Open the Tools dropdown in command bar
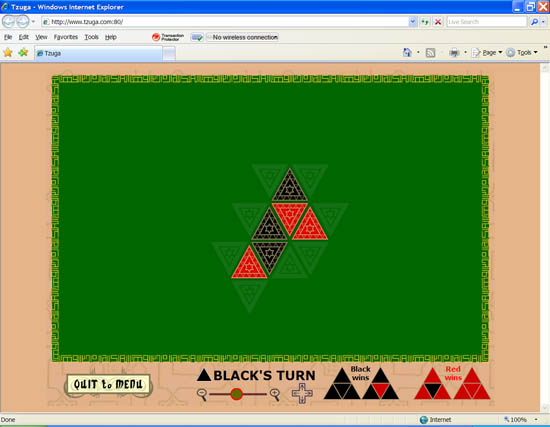The width and height of the screenshot is (550, 427). point(522,53)
